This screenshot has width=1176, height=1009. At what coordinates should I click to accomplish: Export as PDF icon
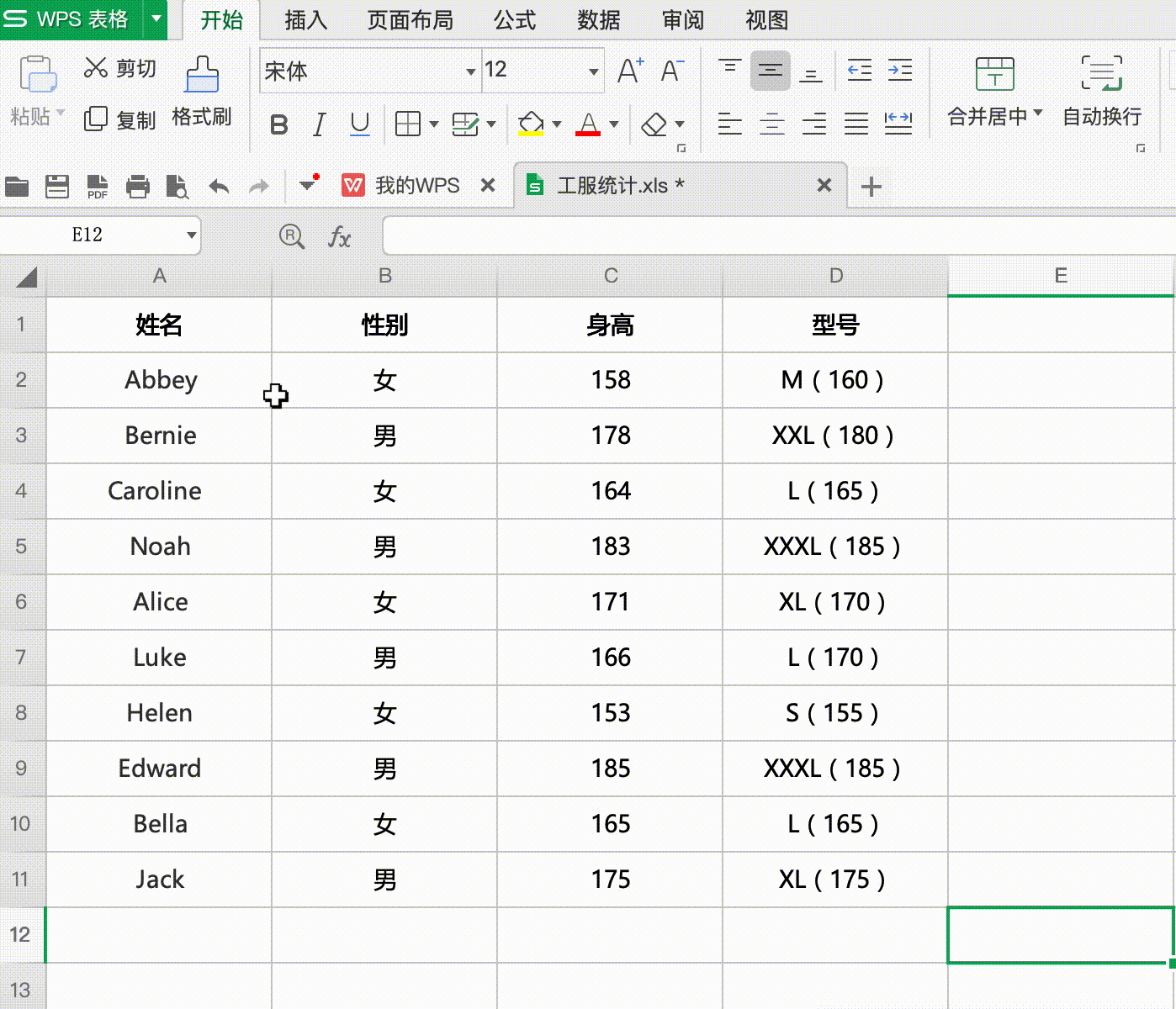point(98,186)
